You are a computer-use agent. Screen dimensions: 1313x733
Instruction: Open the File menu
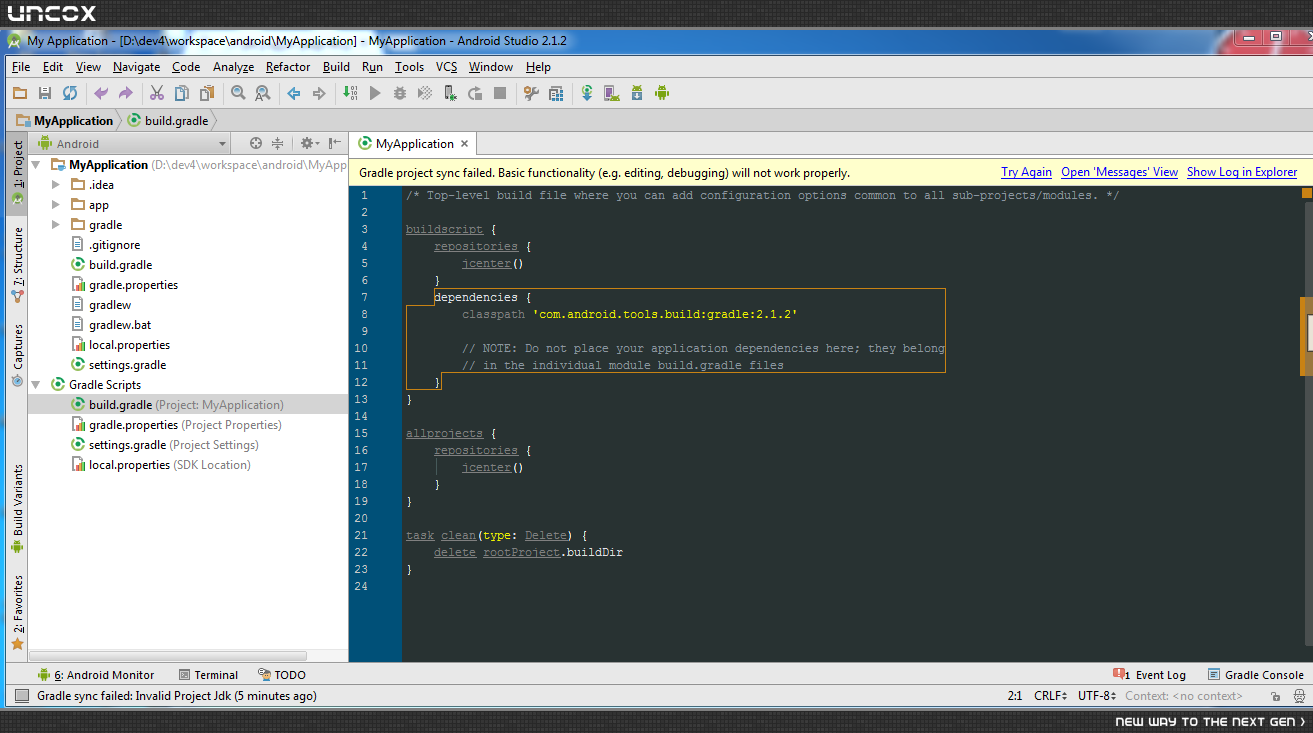[21, 67]
